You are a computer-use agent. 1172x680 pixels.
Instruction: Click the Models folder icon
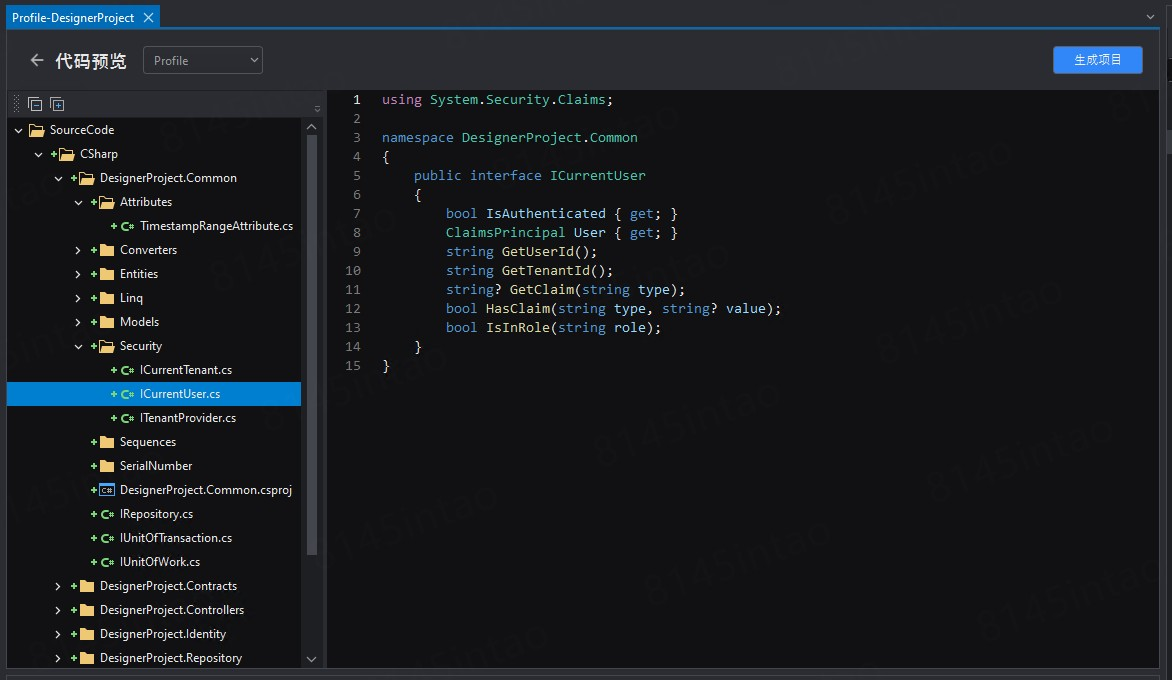tap(107, 322)
